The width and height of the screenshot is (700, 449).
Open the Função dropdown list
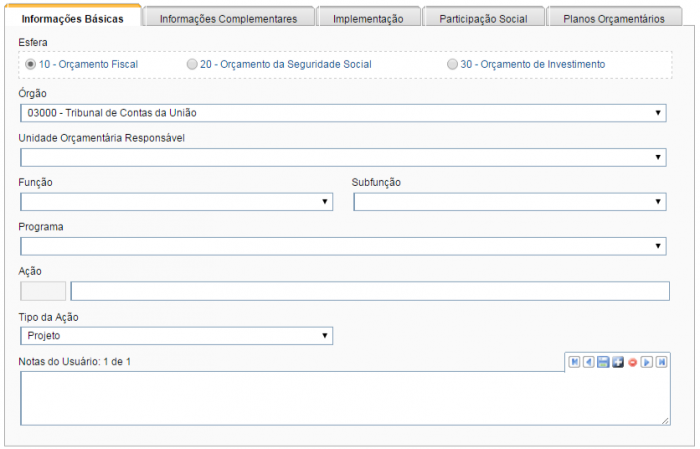pos(176,202)
